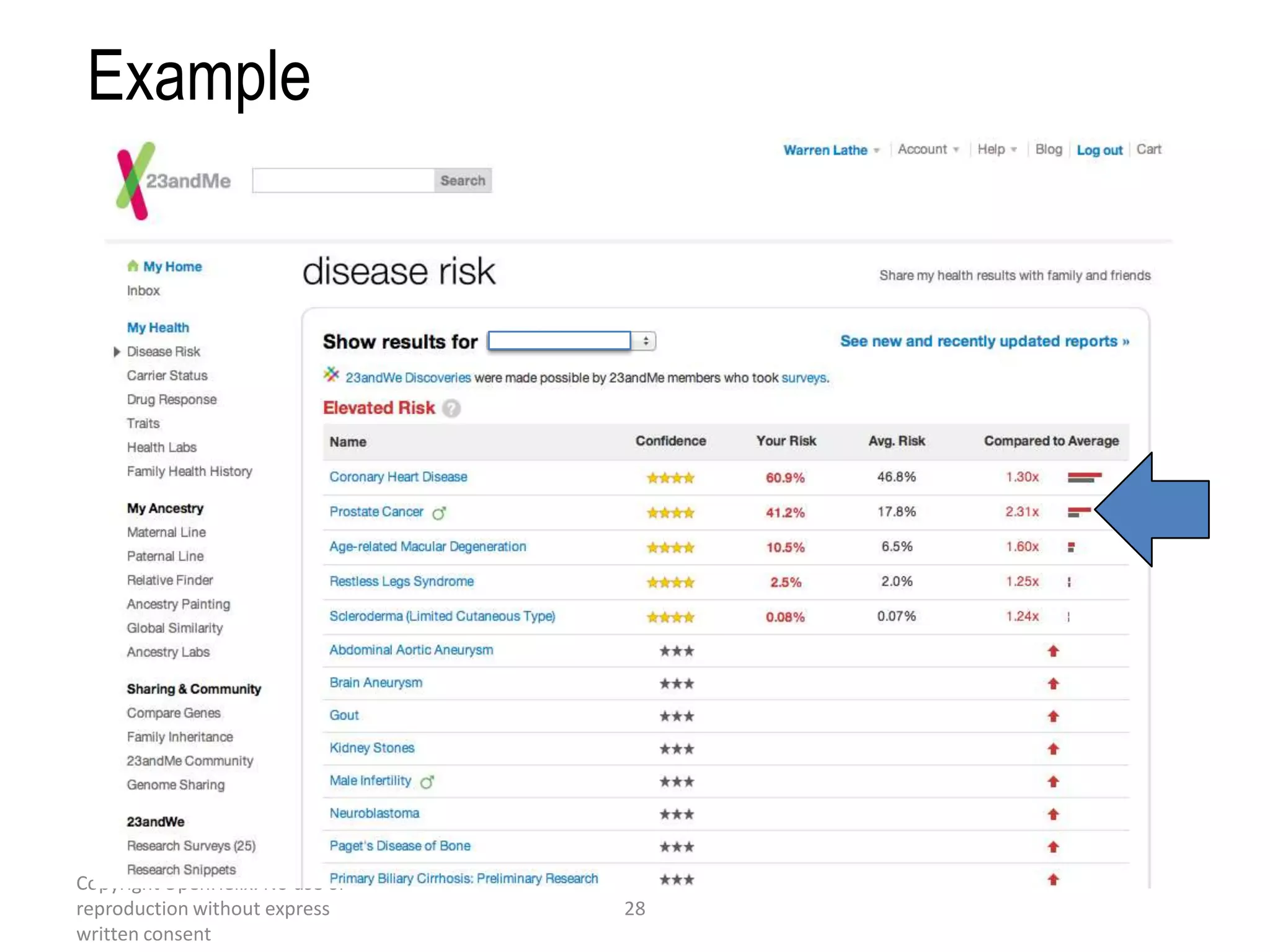Click into the search text field
The width and height of the screenshot is (1270, 952).
[343, 180]
